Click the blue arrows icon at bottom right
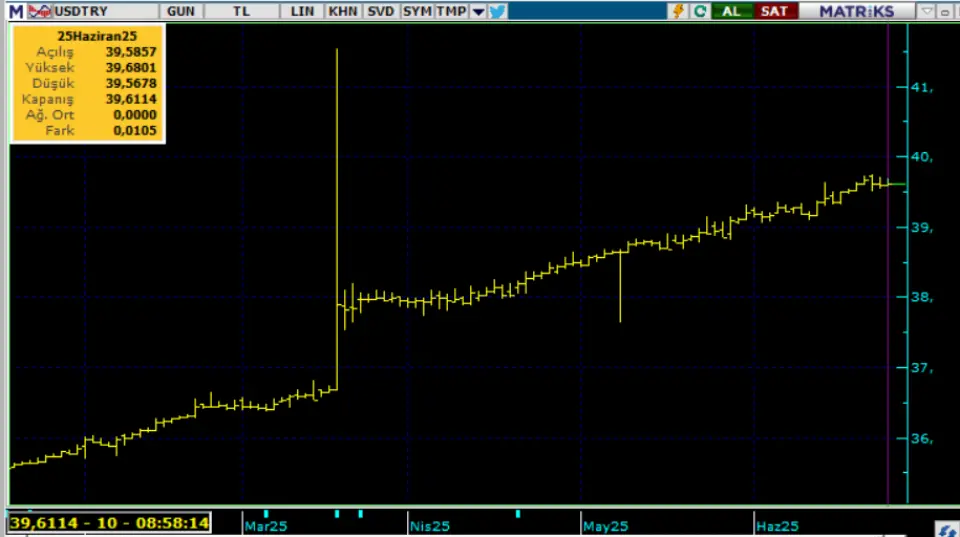 point(947,530)
